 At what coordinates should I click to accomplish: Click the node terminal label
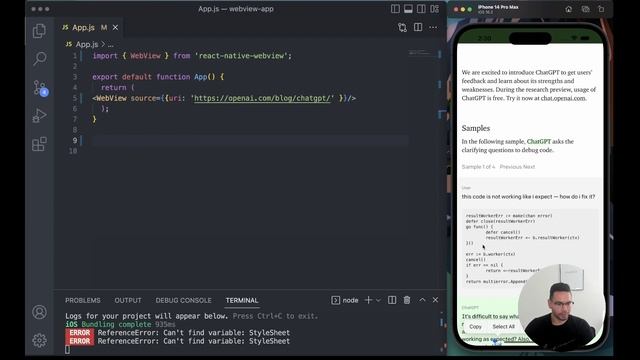pyautogui.click(x=350, y=300)
